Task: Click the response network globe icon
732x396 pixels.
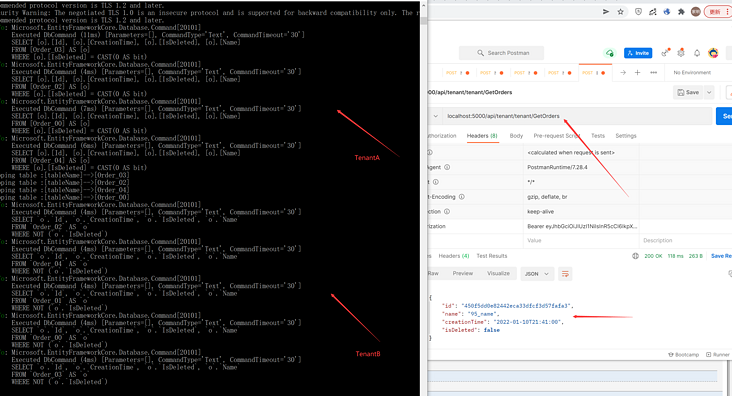Action: pyautogui.click(x=635, y=256)
